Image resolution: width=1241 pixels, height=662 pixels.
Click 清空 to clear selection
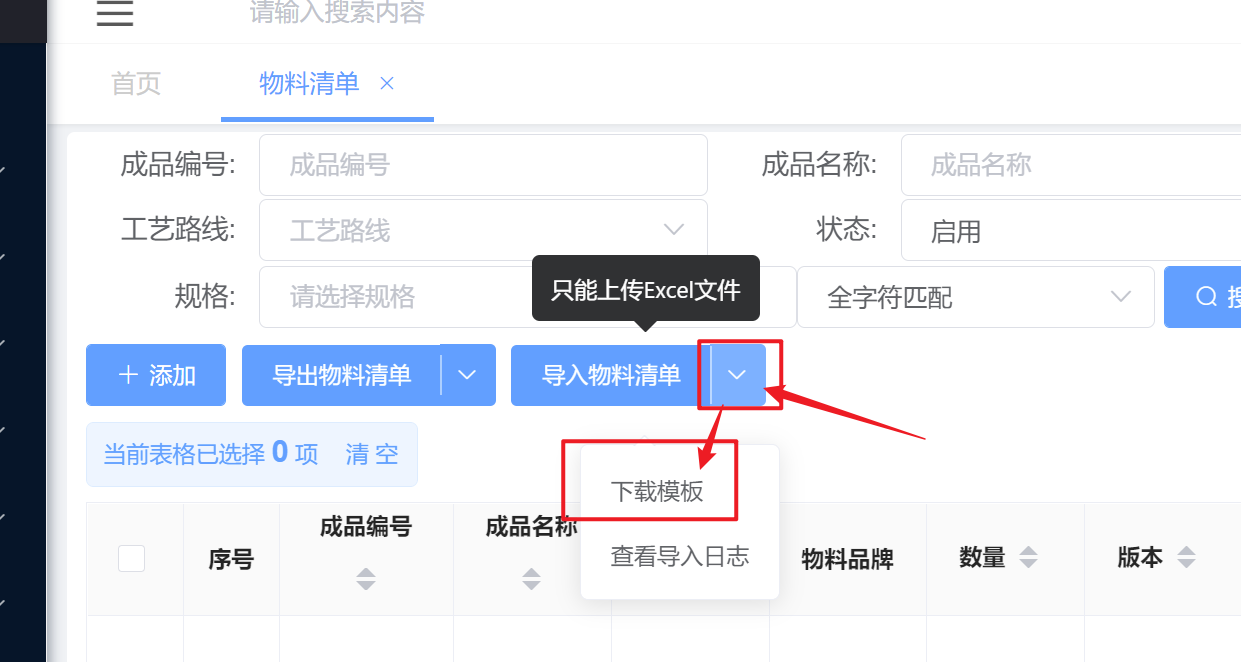372,455
